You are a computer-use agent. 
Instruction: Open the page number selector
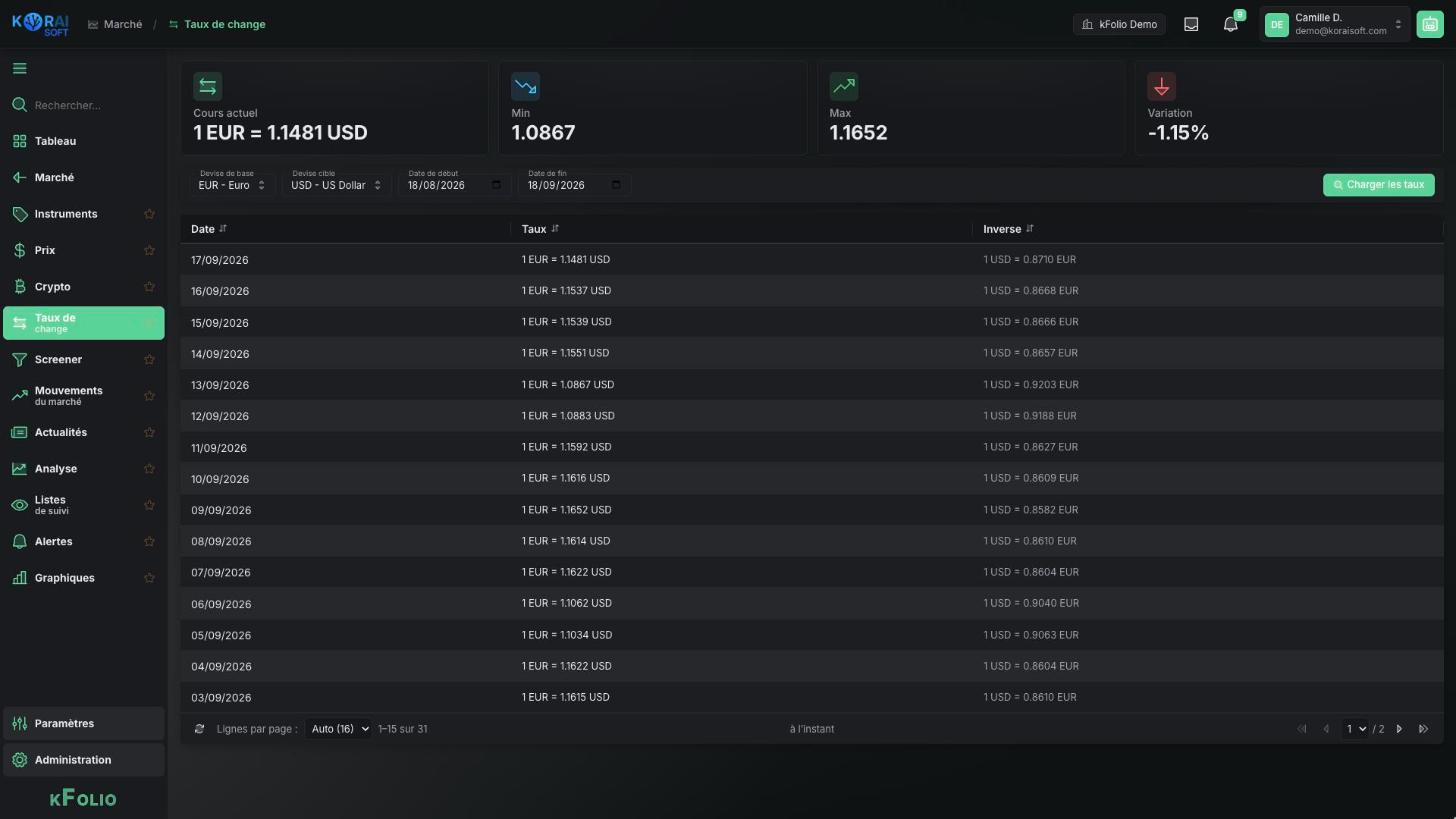1355,729
